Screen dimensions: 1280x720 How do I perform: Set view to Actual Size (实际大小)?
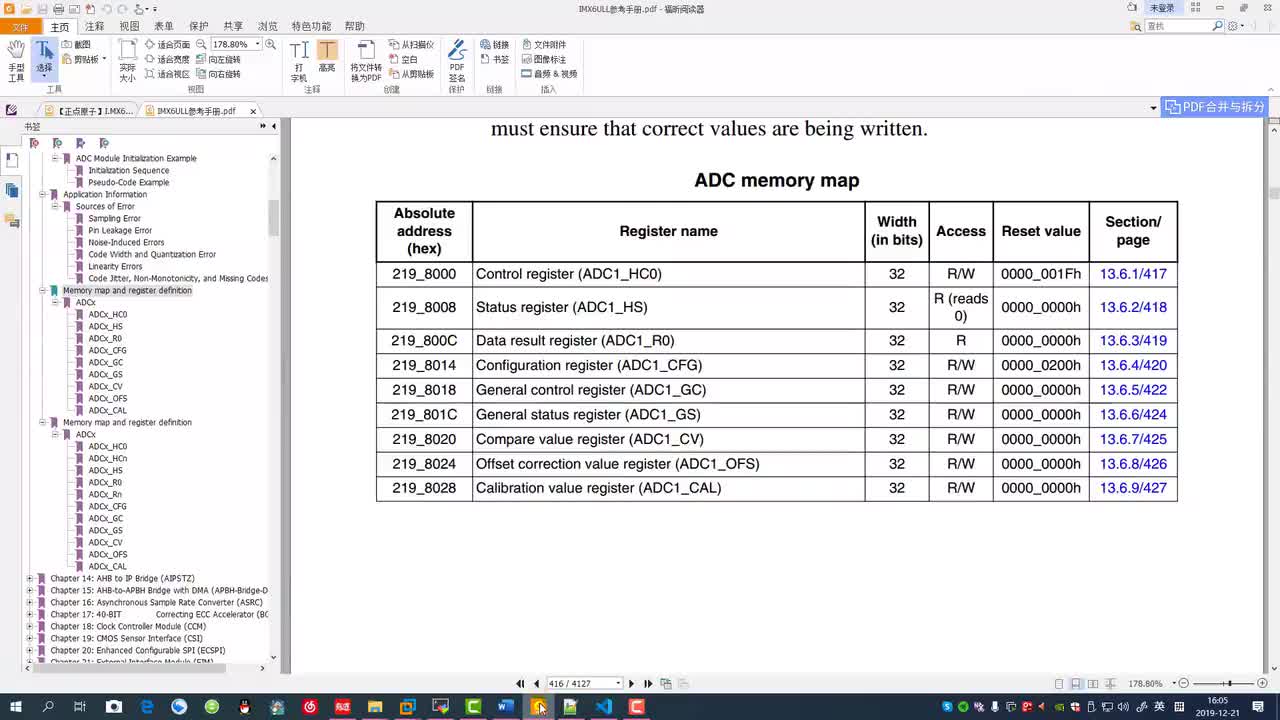coord(127,60)
